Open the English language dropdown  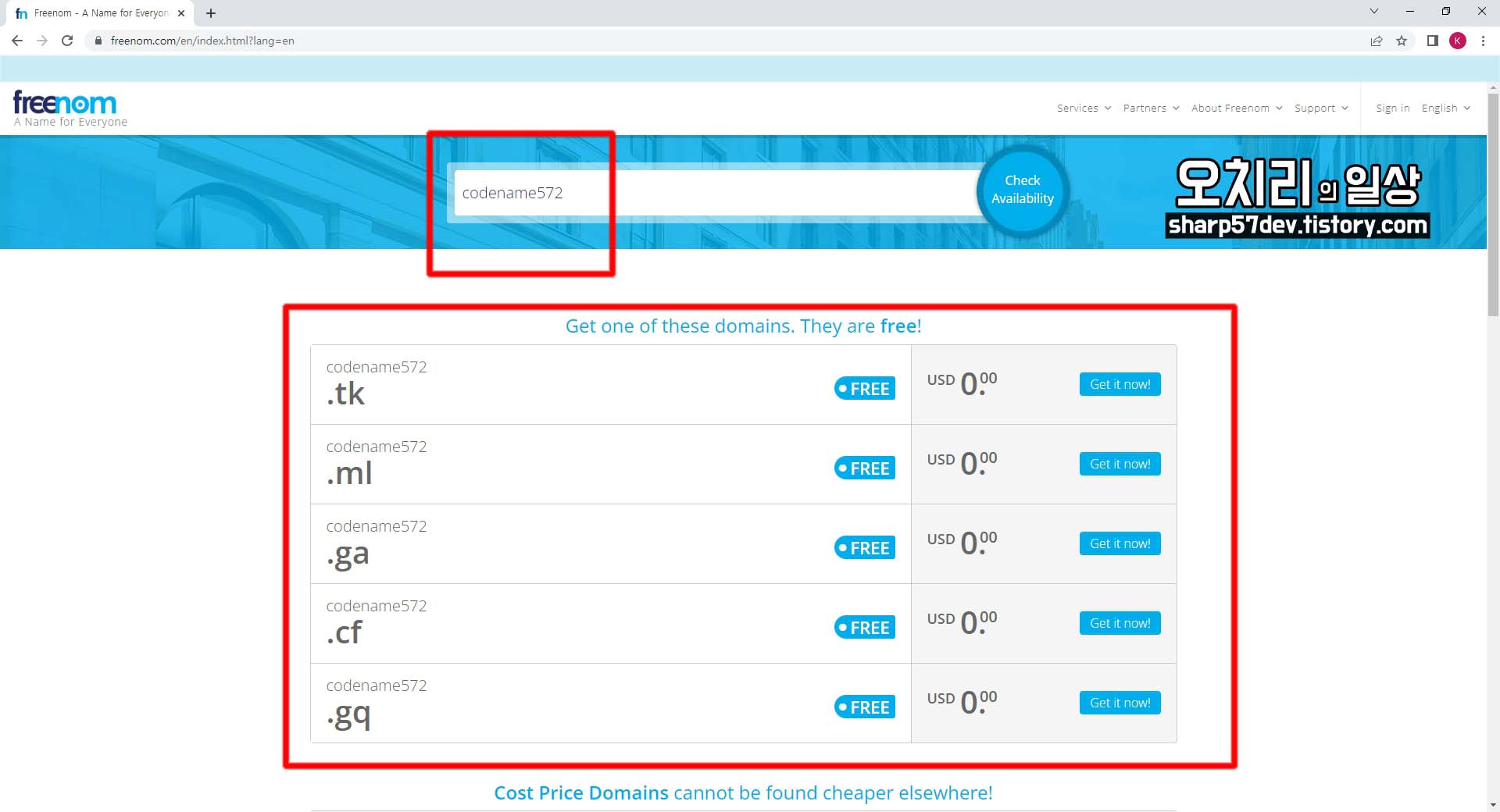1446,108
